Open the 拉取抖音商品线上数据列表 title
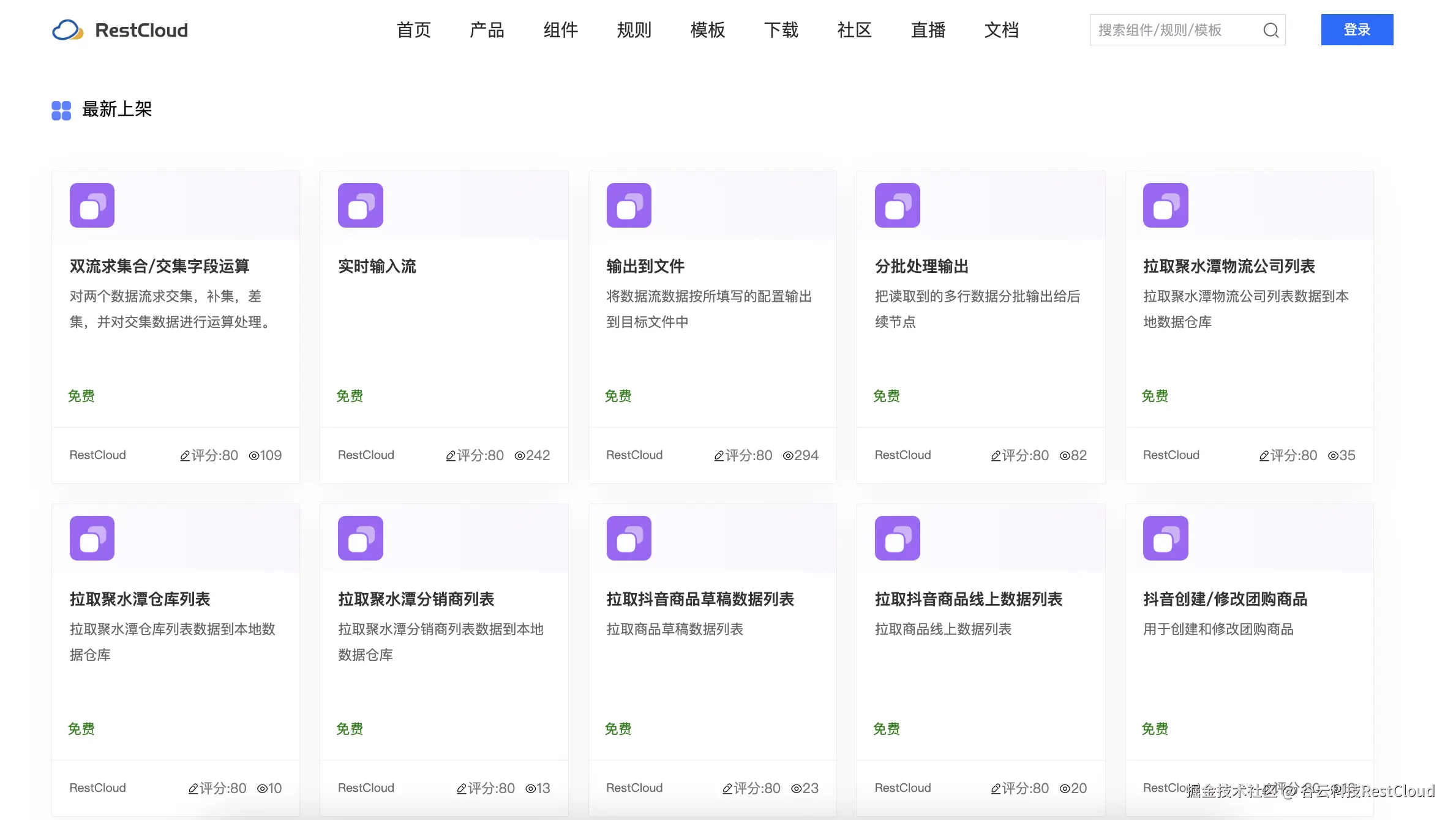The height and width of the screenshot is (820, 1456). (969, 599)
